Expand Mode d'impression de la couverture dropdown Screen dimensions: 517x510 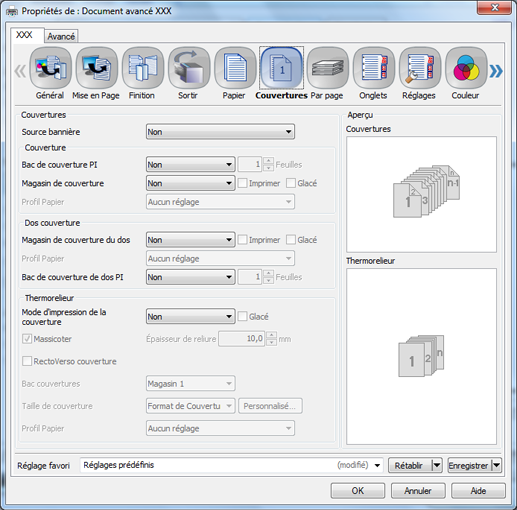click(x=190, y=316)
